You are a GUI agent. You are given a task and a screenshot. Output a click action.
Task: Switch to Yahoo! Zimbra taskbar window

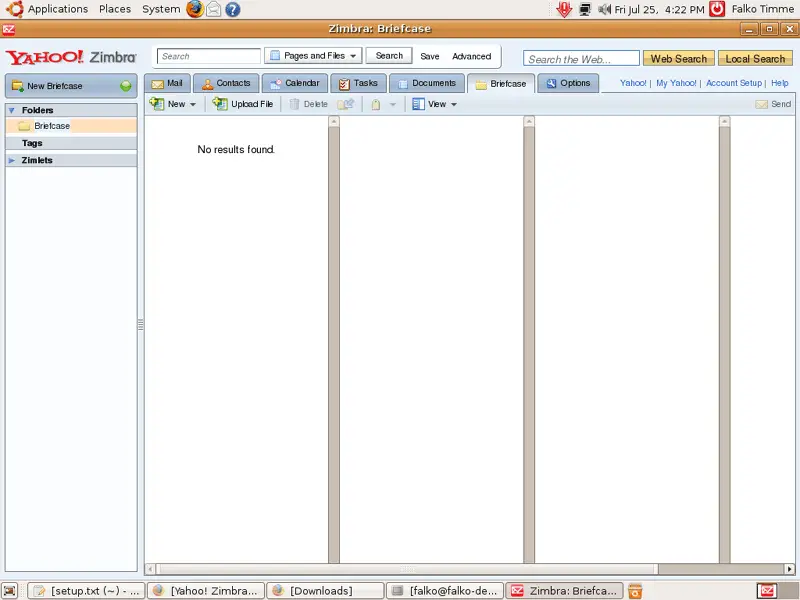click(x=206, y=591)
